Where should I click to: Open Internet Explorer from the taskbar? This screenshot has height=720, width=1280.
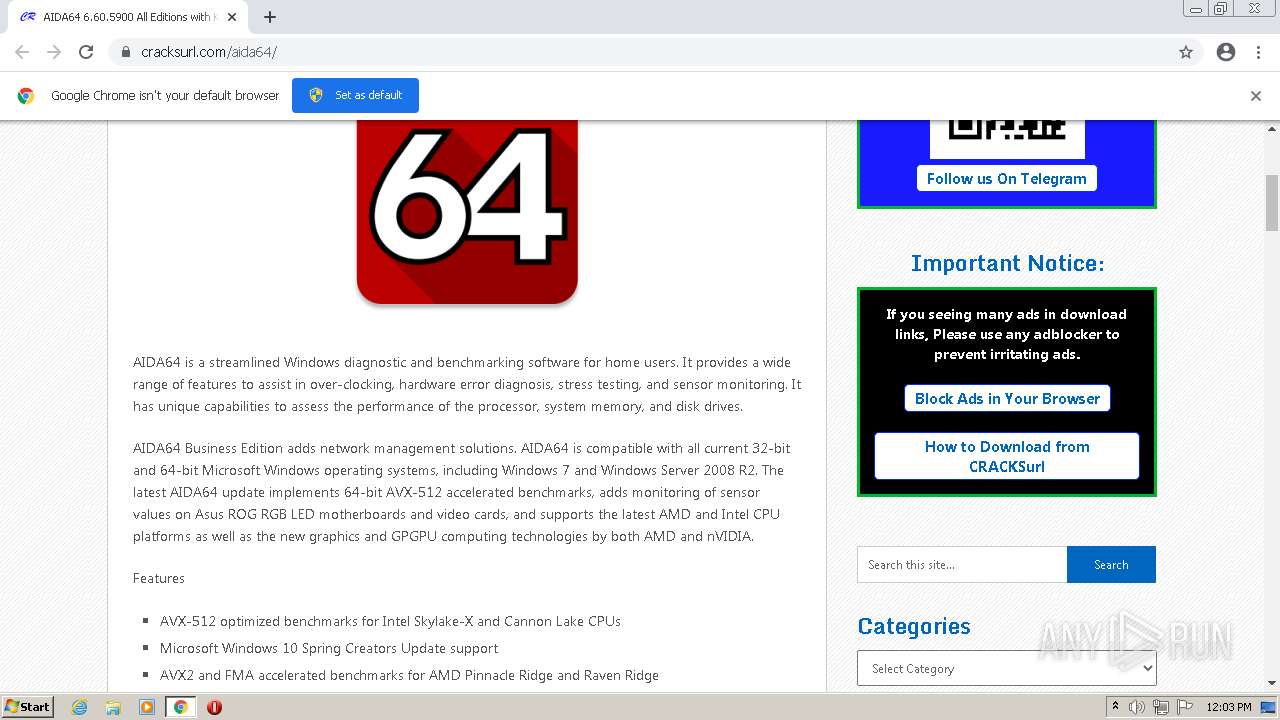79,707
